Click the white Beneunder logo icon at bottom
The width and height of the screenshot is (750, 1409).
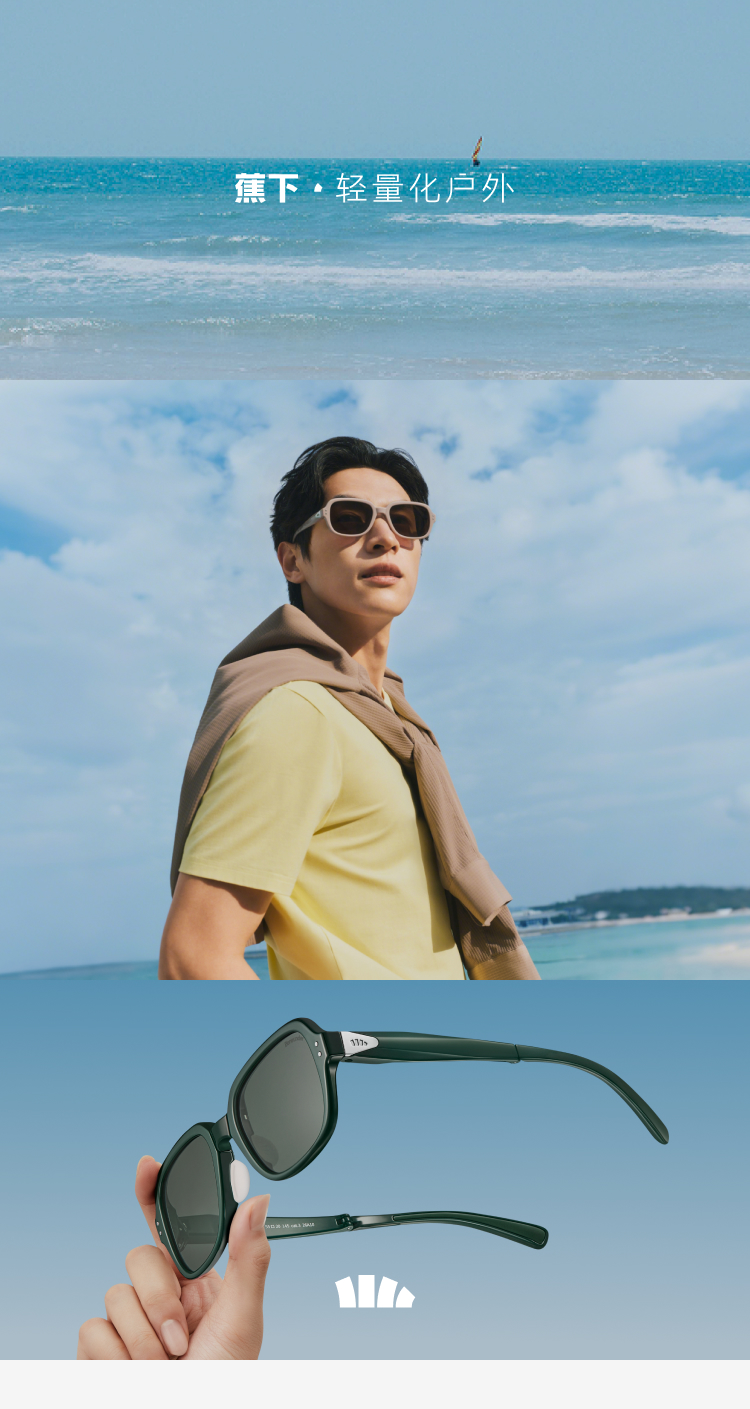[375, 1291]
